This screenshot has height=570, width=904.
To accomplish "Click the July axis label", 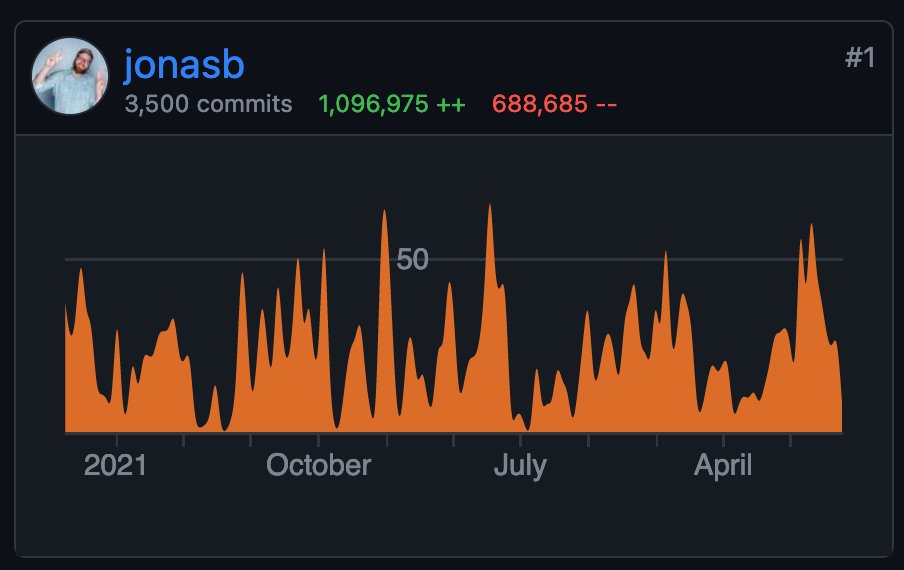I will tap(520, 466).
